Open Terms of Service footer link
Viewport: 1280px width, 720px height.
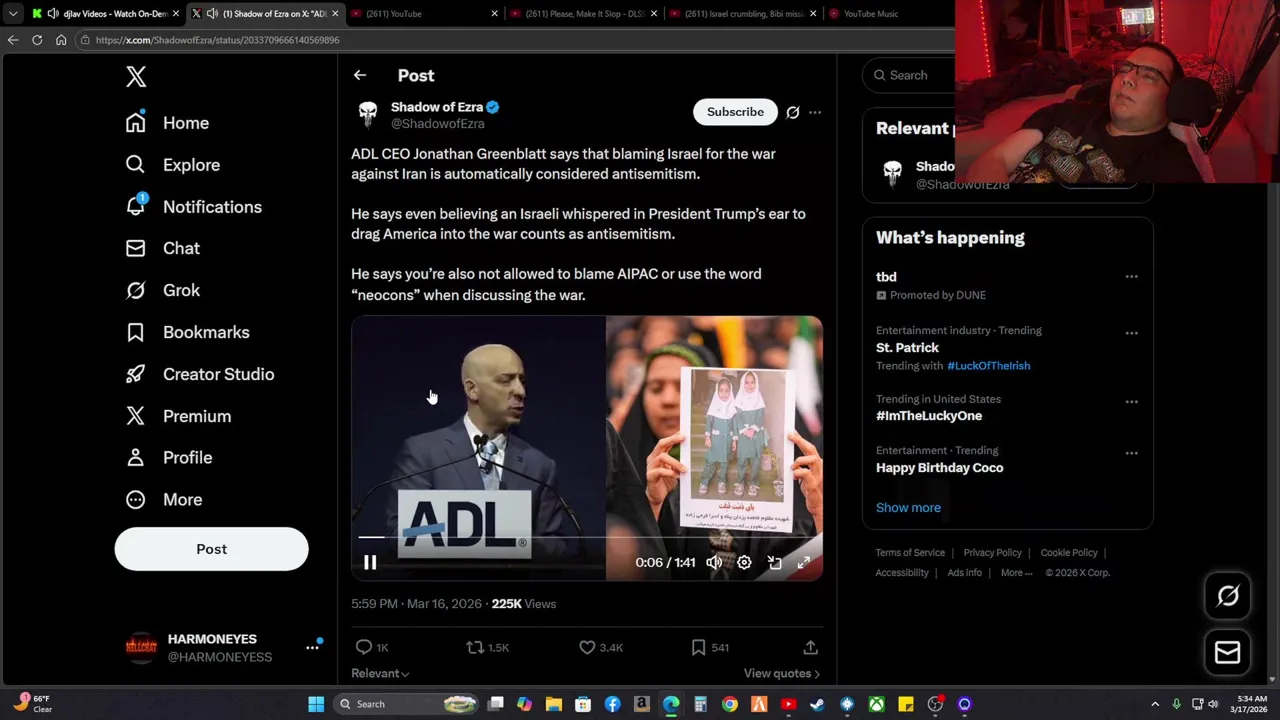click(910, 553)
